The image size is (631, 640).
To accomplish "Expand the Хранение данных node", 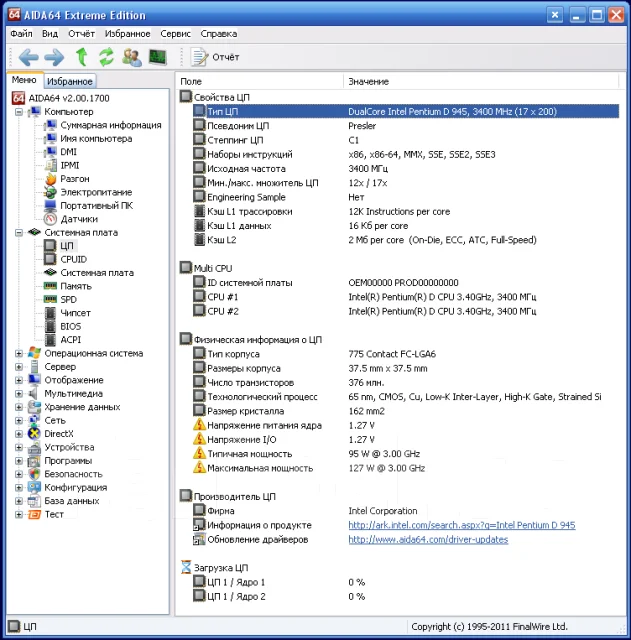I will tap(19, 407).
